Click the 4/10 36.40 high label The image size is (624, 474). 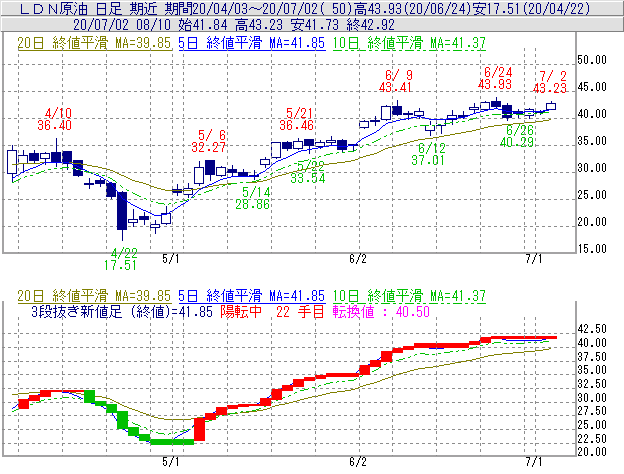[55, 119]
